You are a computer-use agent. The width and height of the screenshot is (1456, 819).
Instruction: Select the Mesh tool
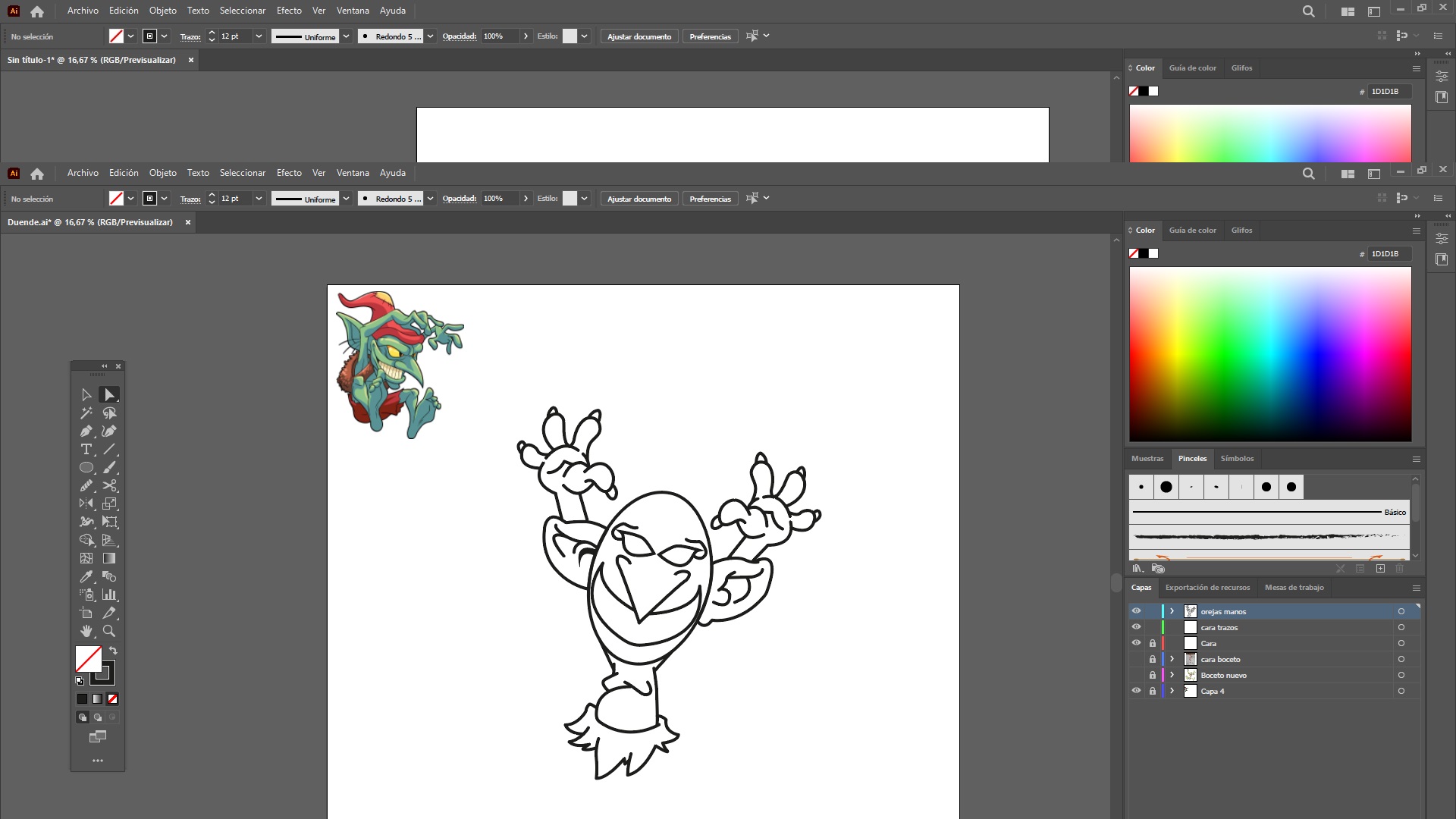(86, 558)
